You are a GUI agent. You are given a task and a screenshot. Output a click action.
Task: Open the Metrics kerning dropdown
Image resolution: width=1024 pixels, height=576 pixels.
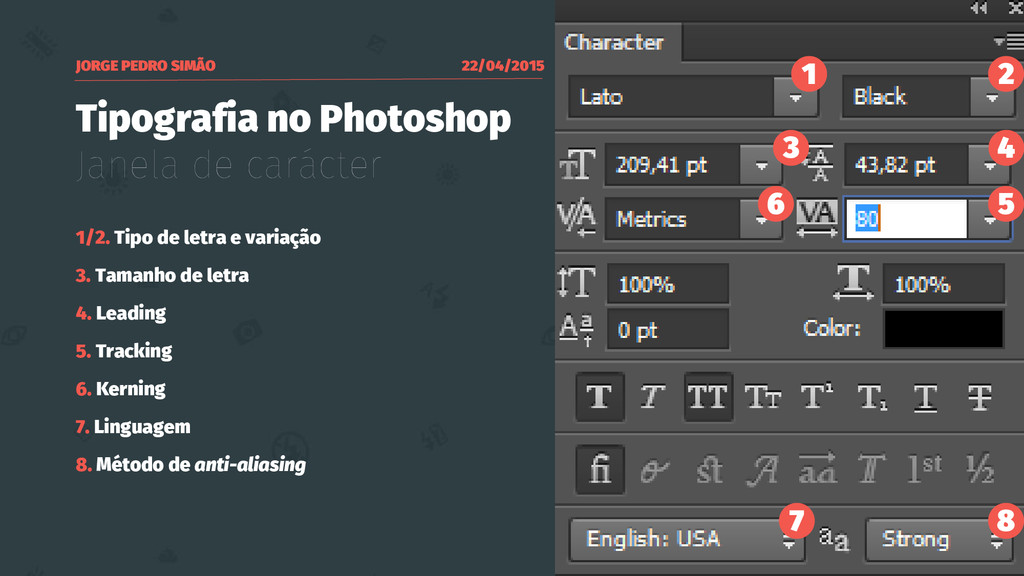click(x=761, y=219)
